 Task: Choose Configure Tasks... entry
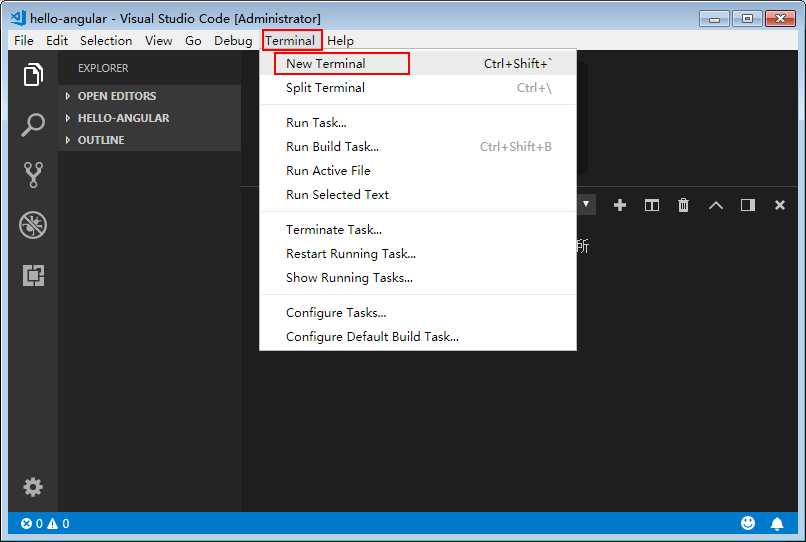(x=418, y=312)
